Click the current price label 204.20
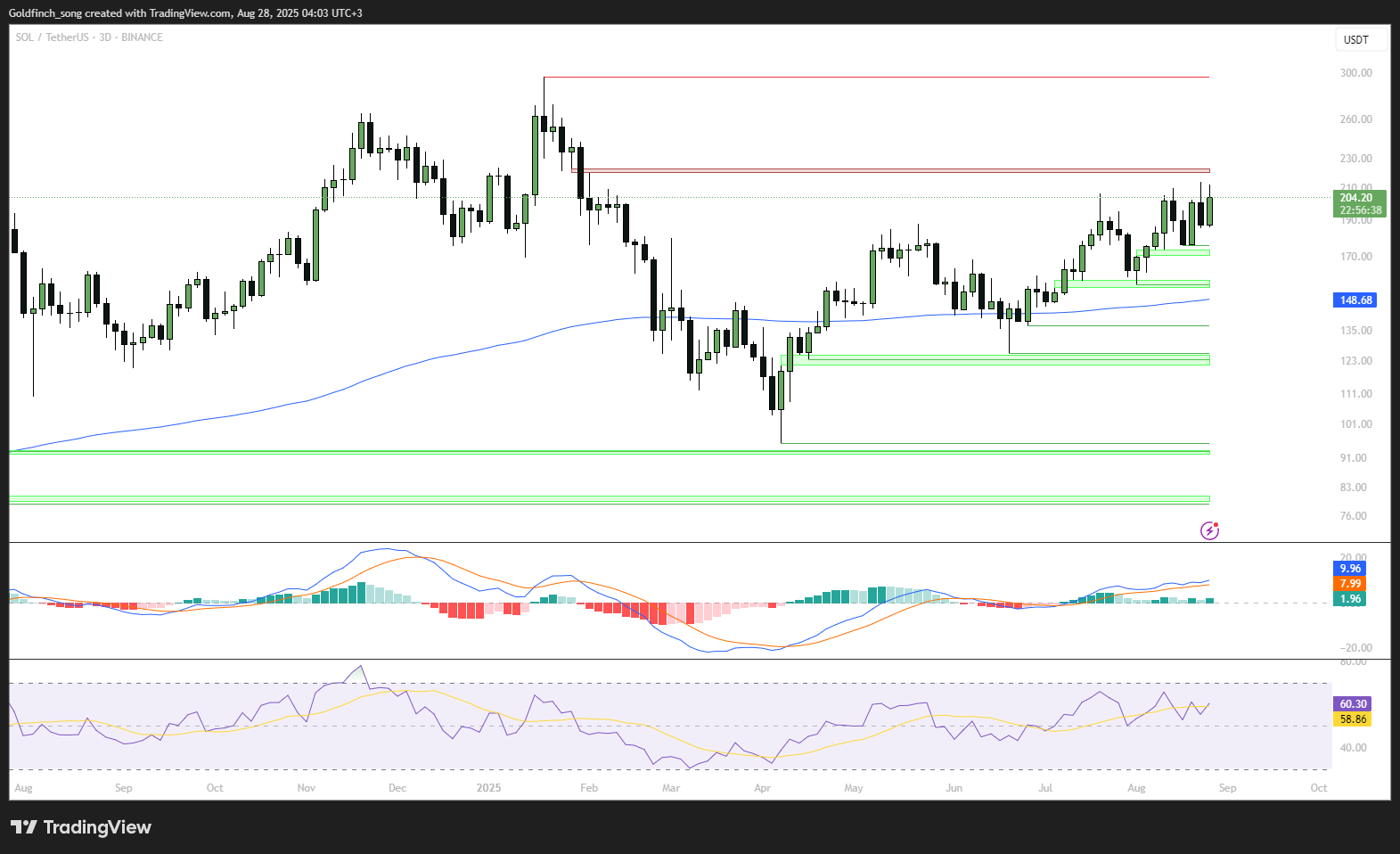This screenshot has width=1400, height=854. click(1358, 198)
